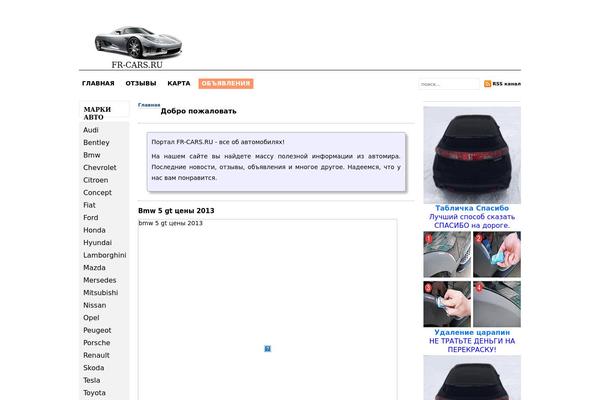Select Bentley in car brands list
The height and width of the screenshot is (400, 600).
(x=96, y=142)
